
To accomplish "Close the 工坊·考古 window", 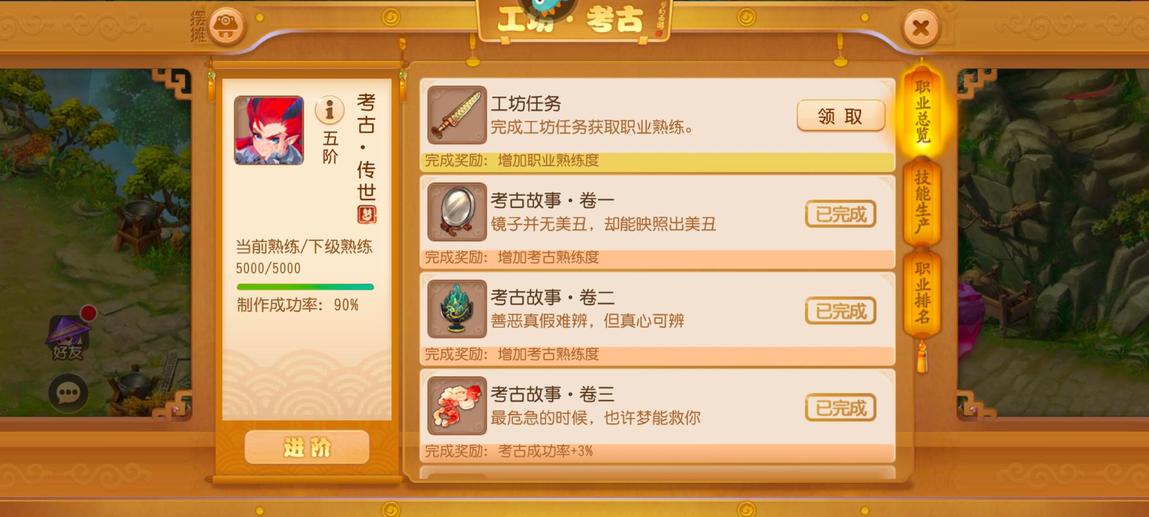I will (921, 29).
